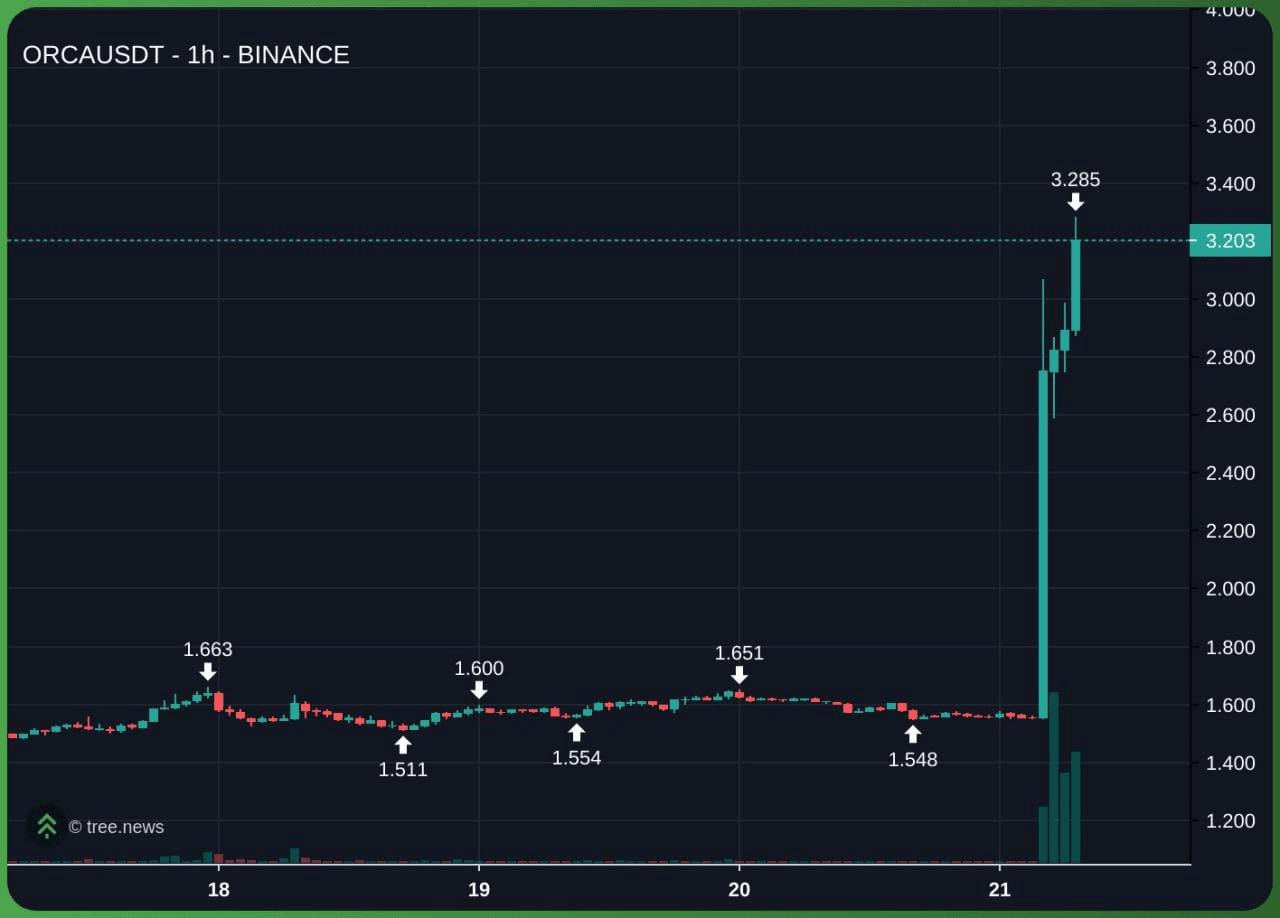Click the 1.663 high price label
The height and width of the screenshot is (918, 1280).
tap(207, 650)
